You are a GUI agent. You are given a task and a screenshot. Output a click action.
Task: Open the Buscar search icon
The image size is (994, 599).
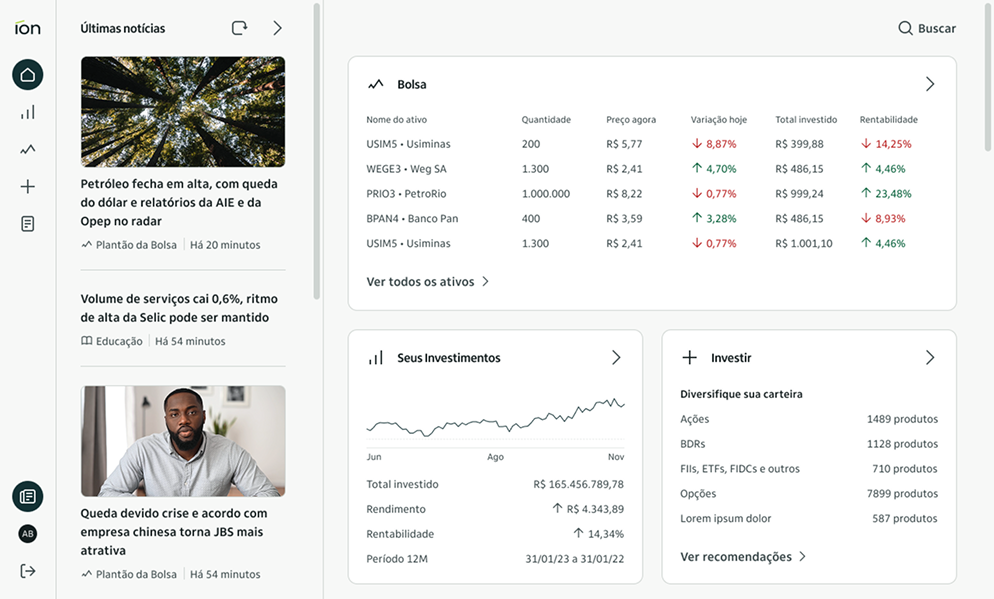point(905,28)
